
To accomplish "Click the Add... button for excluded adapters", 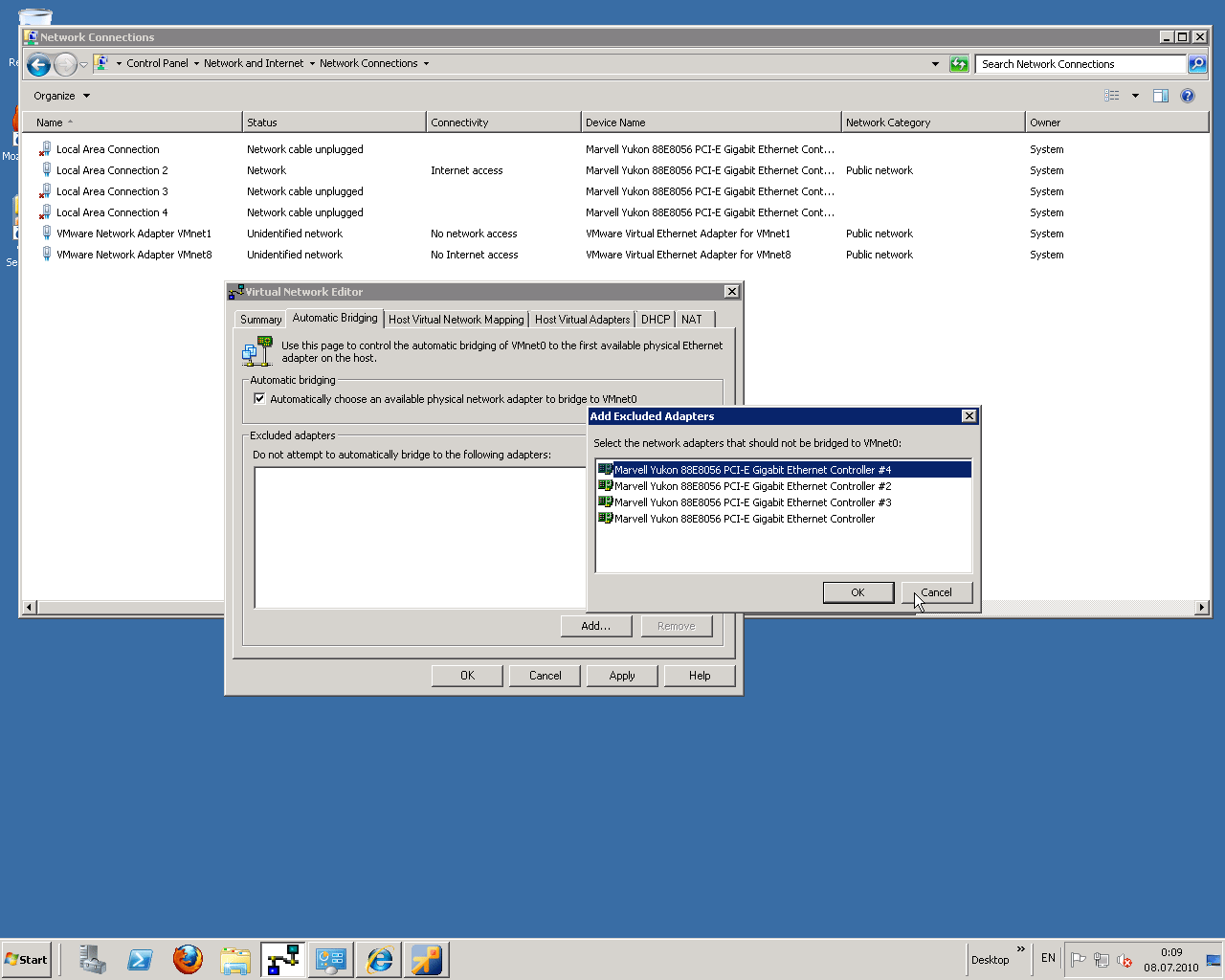I will pos(596,626).
